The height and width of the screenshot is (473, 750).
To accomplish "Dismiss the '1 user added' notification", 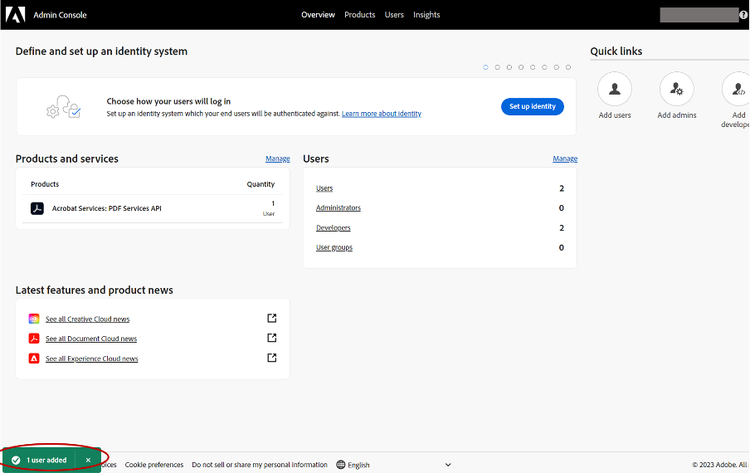I will 88,460.
